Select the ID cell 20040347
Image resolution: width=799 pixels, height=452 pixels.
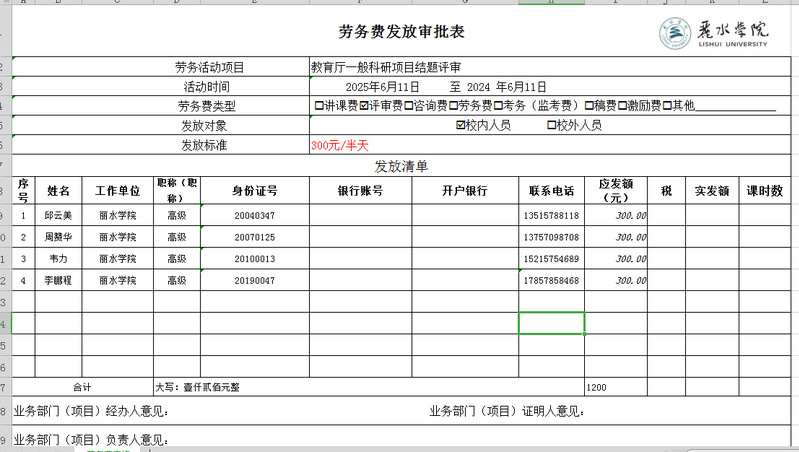coord(255,215)
